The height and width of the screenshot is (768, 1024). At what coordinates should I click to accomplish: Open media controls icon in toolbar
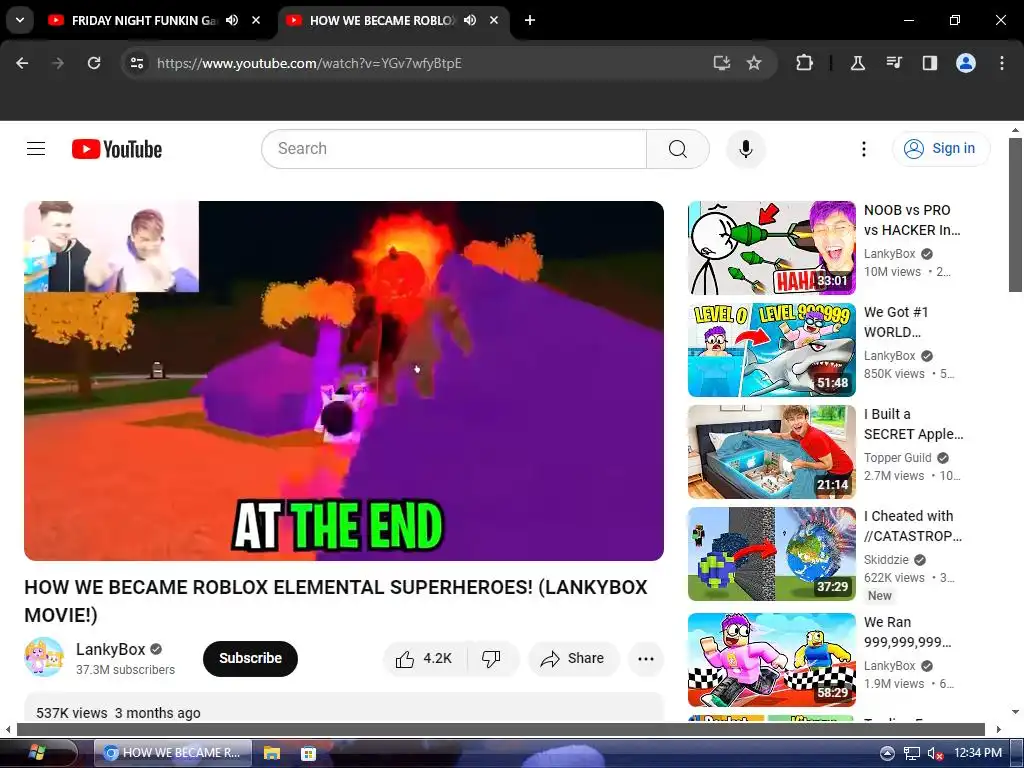coord(893,63)
